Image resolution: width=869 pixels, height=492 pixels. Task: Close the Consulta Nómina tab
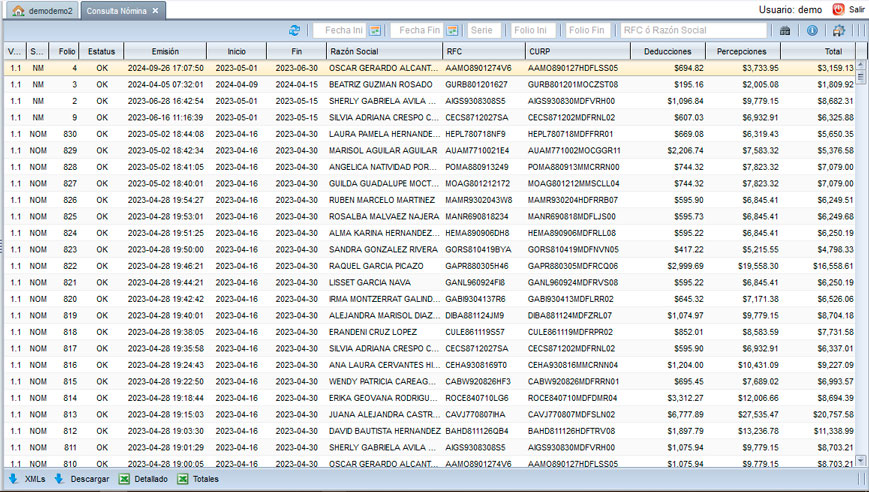pyautogui.click(x=155, y=11)
